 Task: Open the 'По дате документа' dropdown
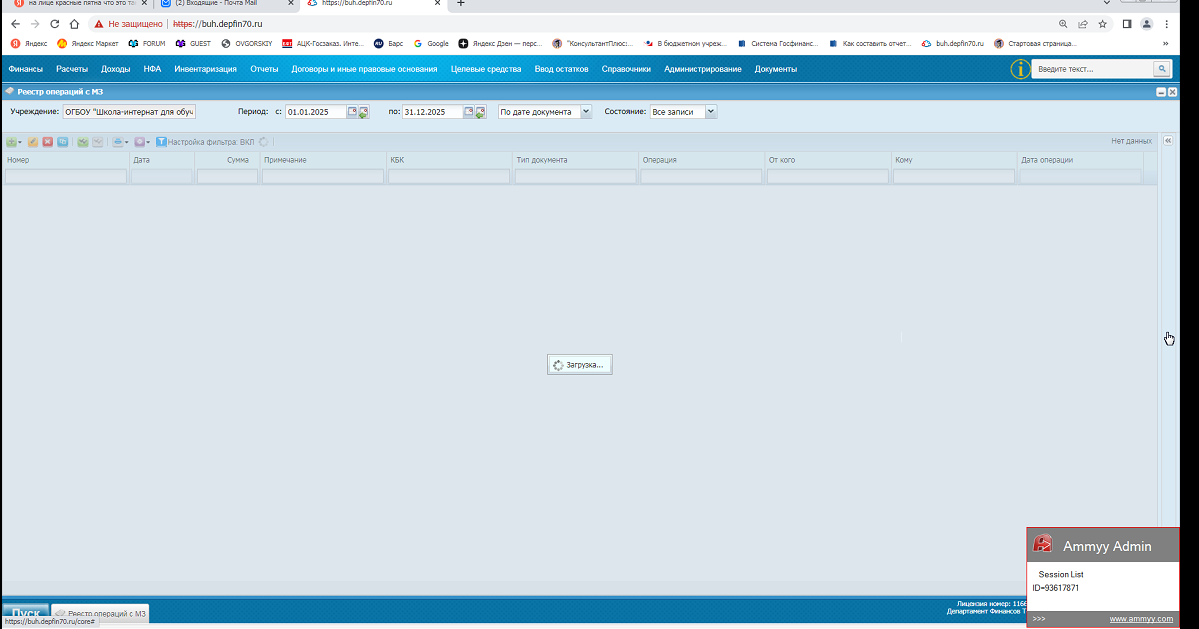(586, 112)
